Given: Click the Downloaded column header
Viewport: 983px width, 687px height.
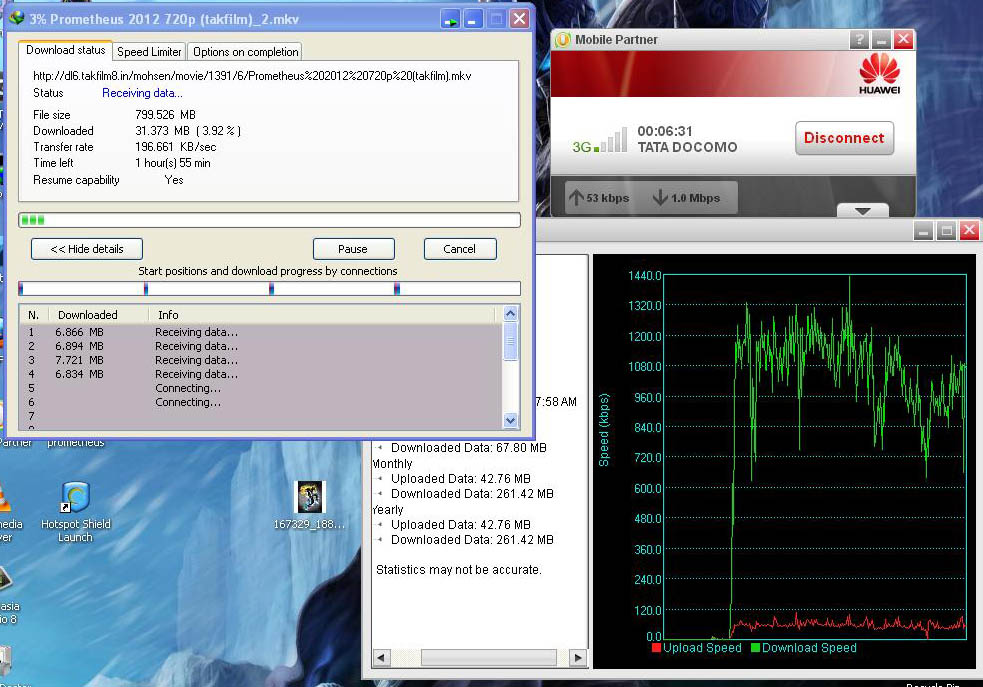Looking at the screenshot, I should pos(88,315).
